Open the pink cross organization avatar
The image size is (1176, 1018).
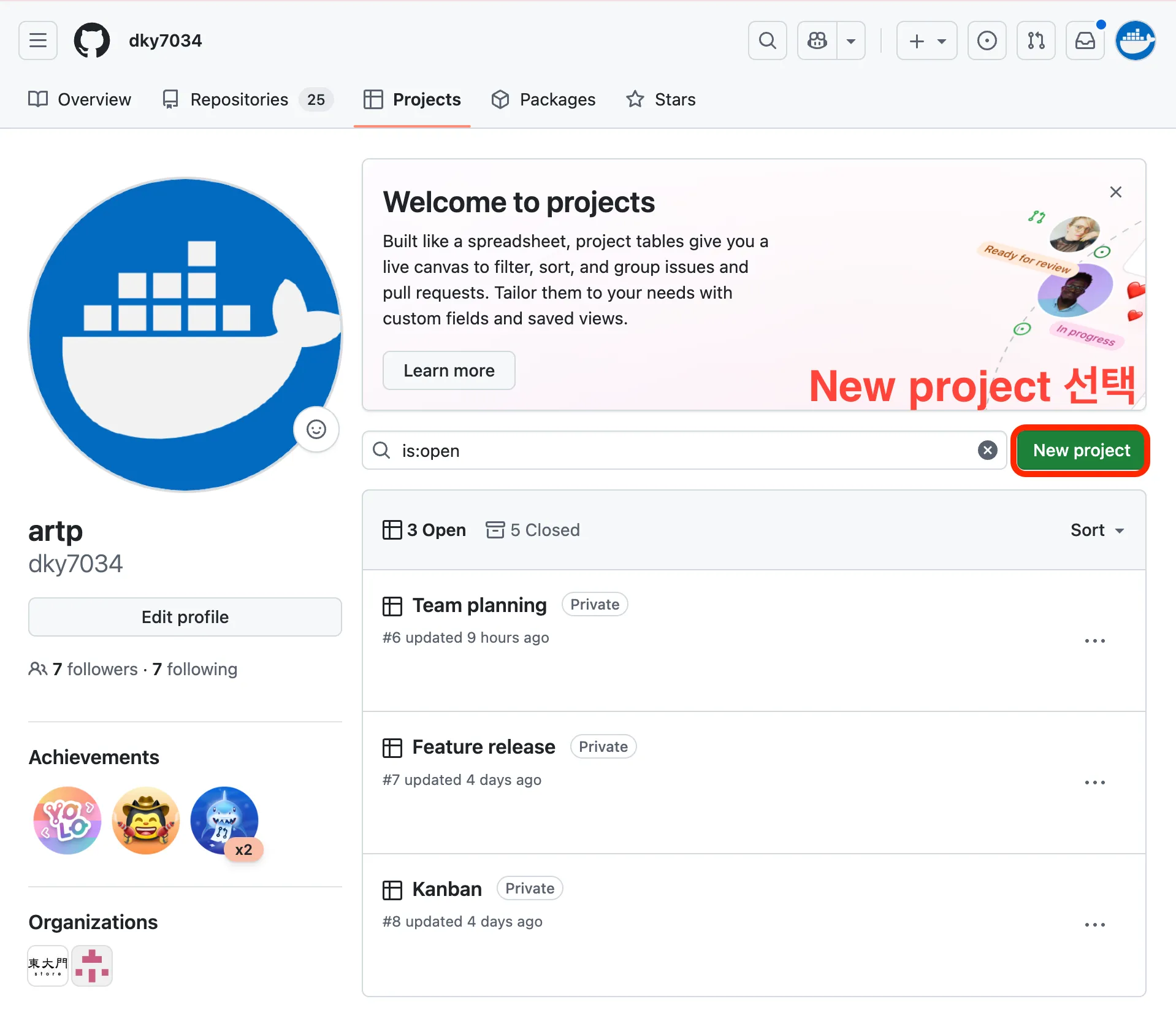tap(92, 966)
